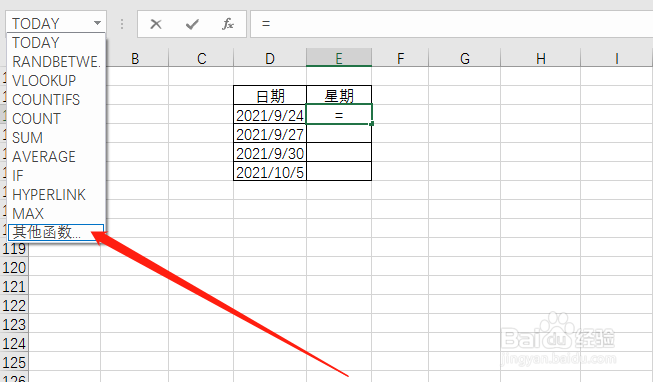653x382 pixels.
Task: Confirm the formula with checkmark icon
Action: pos(192,24)
